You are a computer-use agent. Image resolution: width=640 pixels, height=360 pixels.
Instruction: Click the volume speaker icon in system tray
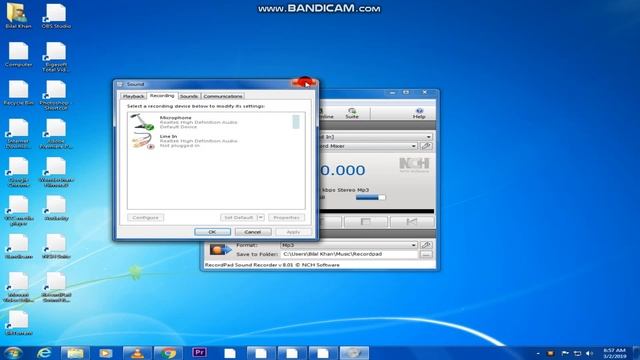click(x=589, y=353)
